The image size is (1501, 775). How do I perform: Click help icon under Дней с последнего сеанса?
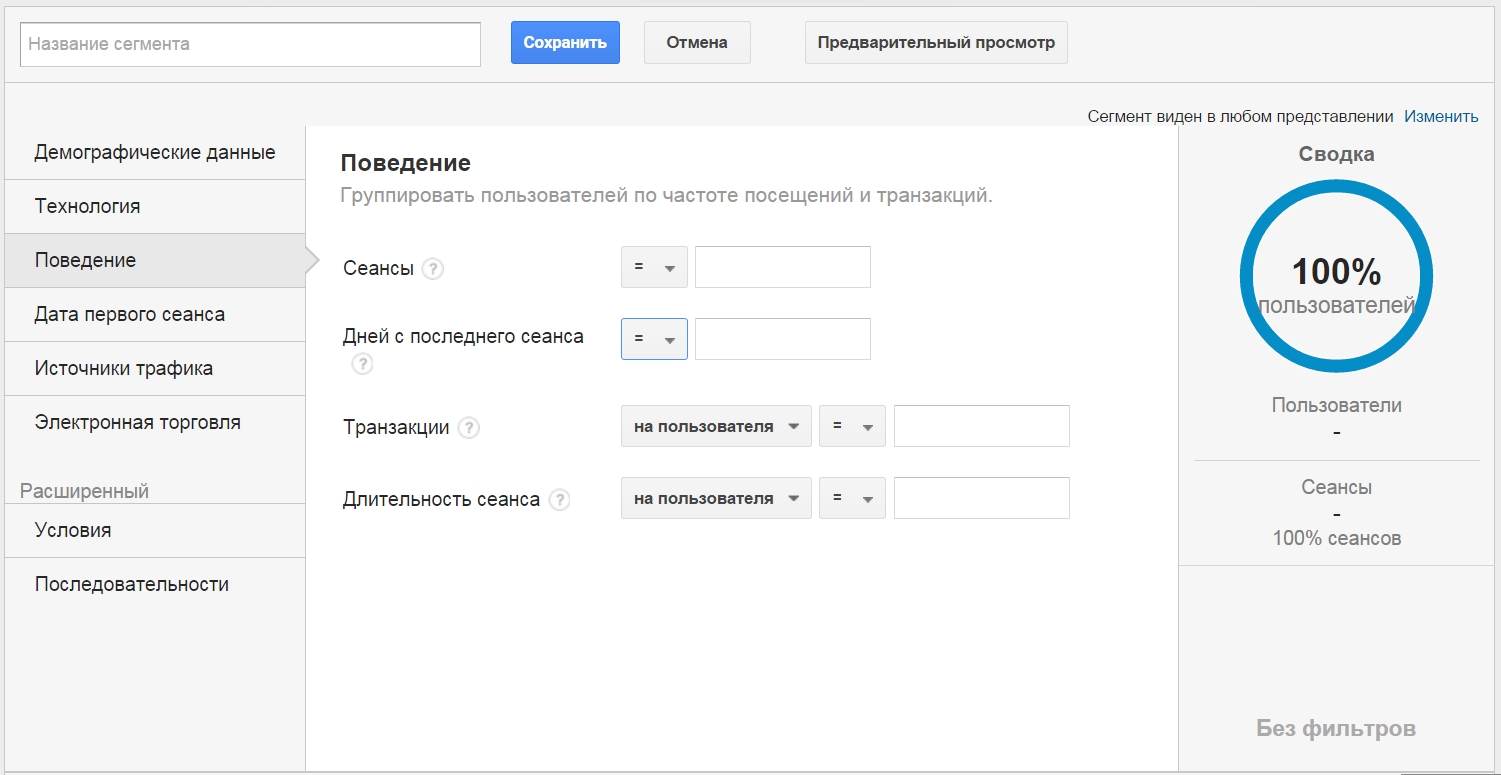click(x=362, y=365)
